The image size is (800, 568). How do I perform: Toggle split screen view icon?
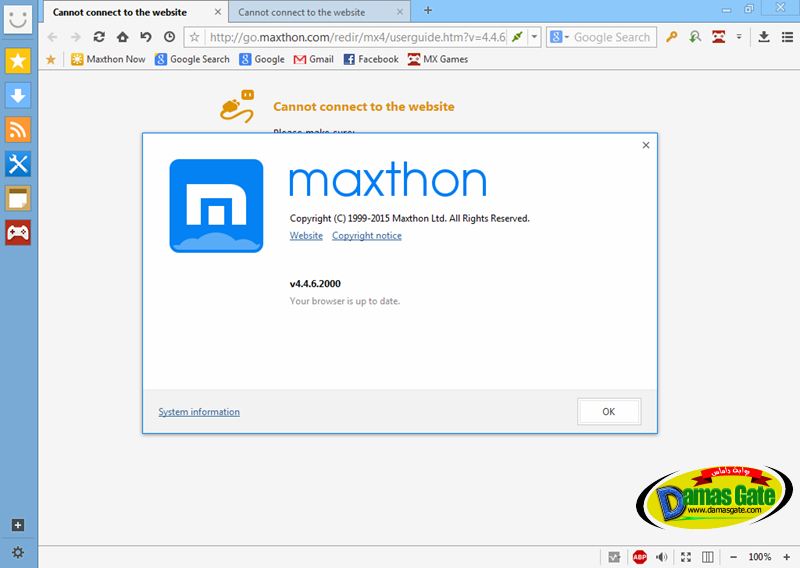click(708, 557)
